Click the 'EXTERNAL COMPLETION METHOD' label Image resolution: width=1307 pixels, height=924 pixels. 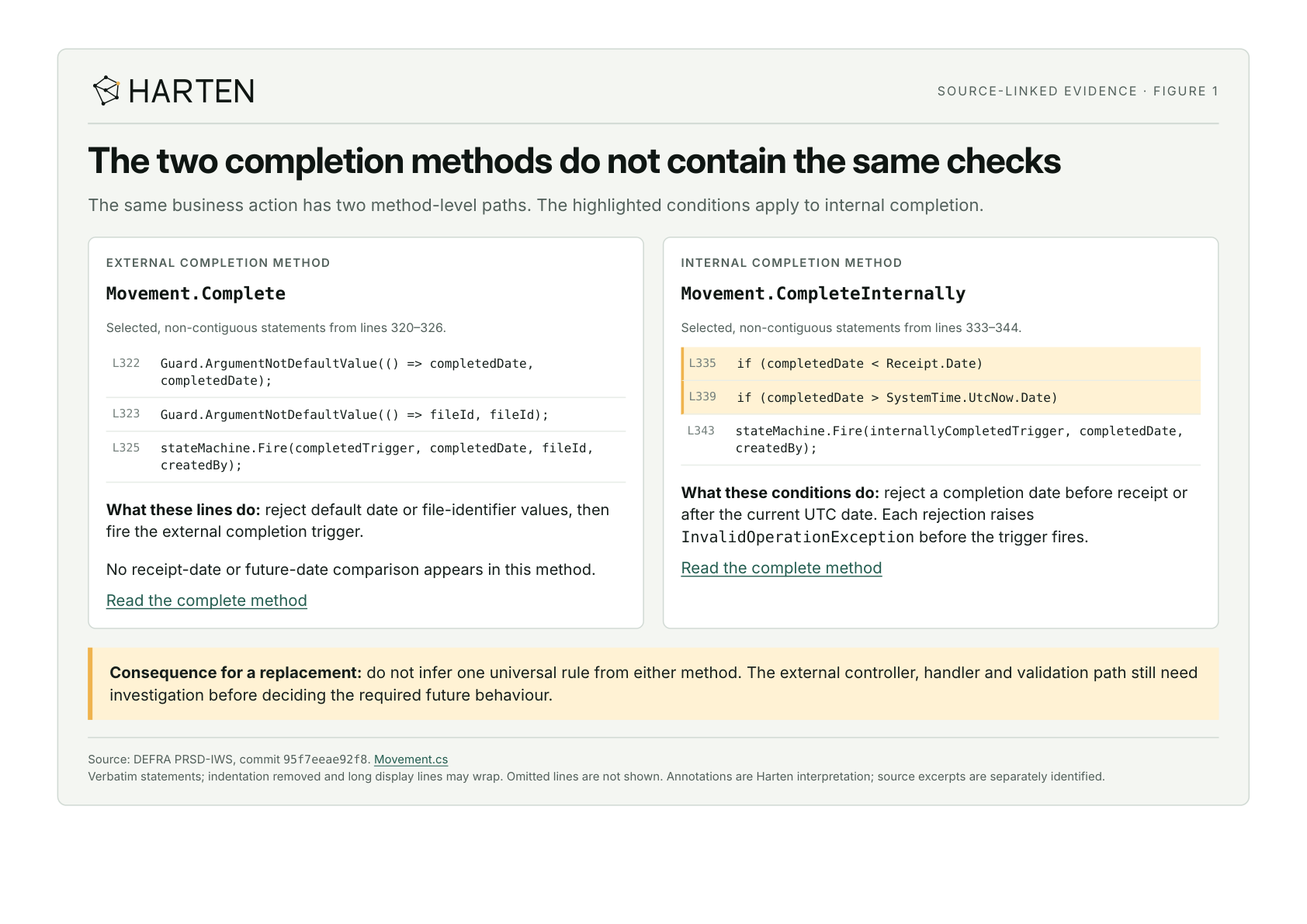pos(218,263)
